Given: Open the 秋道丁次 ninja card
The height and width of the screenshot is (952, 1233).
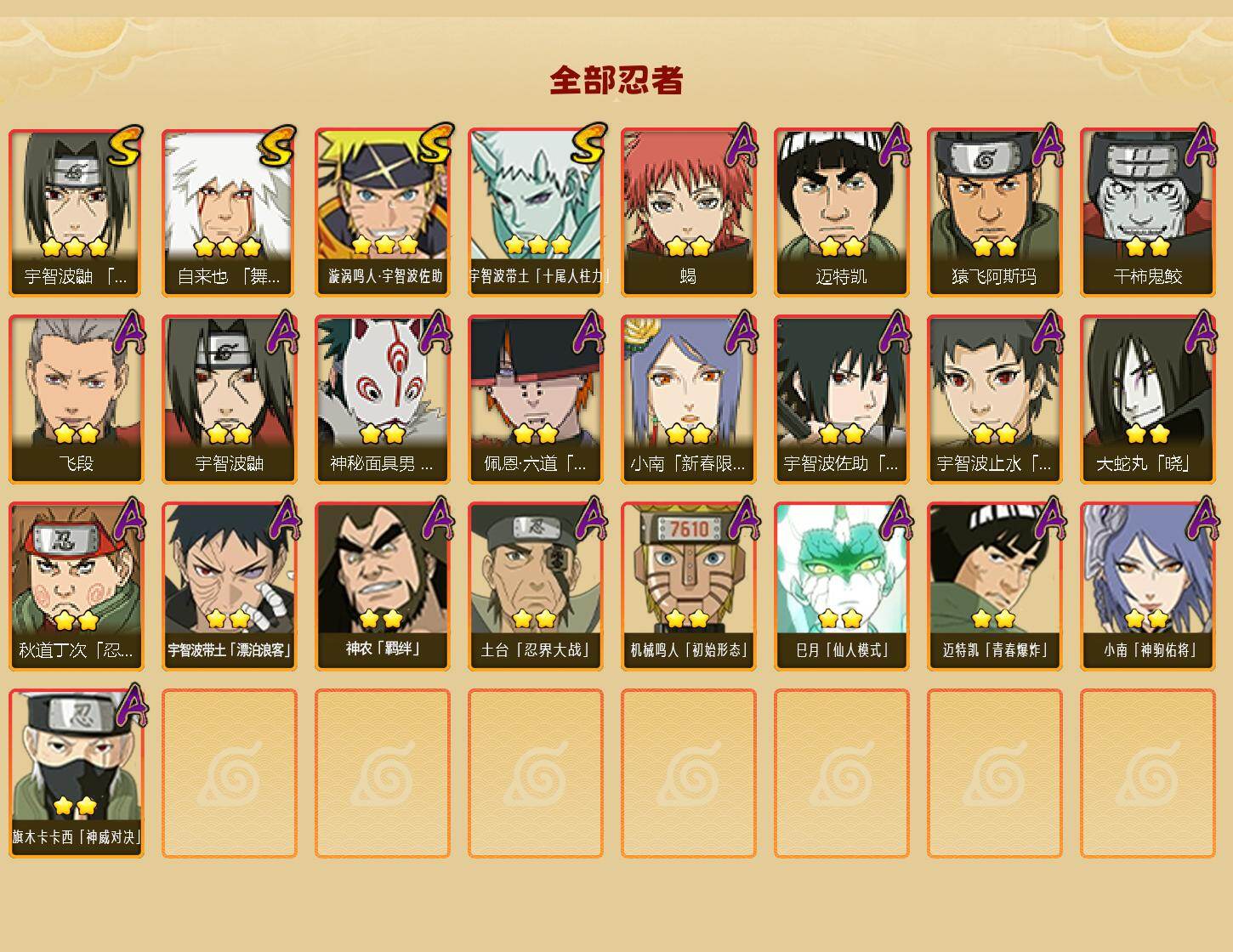Looking at the screenshot, I should click(76, 586).
